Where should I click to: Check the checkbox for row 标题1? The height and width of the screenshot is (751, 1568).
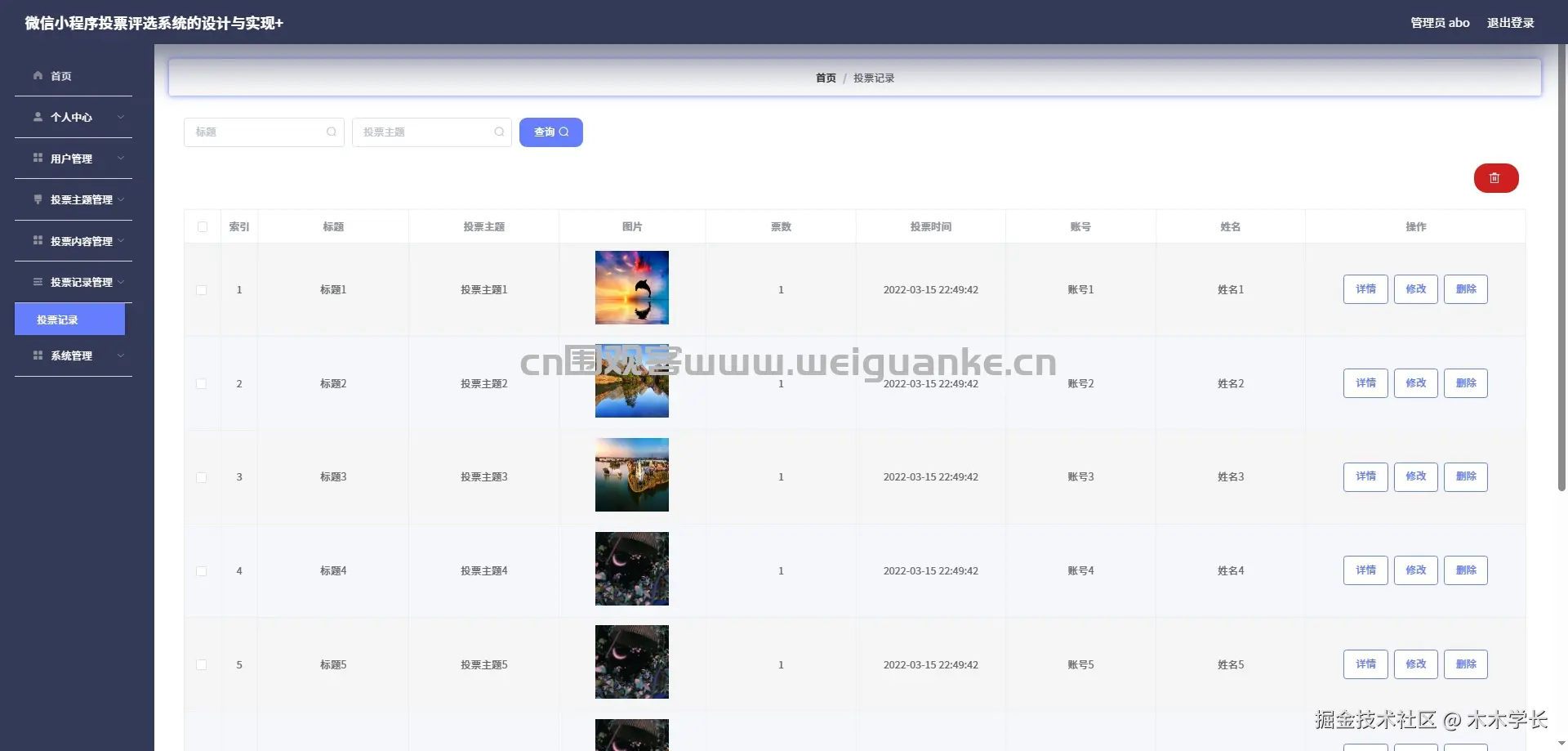point(202,290)
